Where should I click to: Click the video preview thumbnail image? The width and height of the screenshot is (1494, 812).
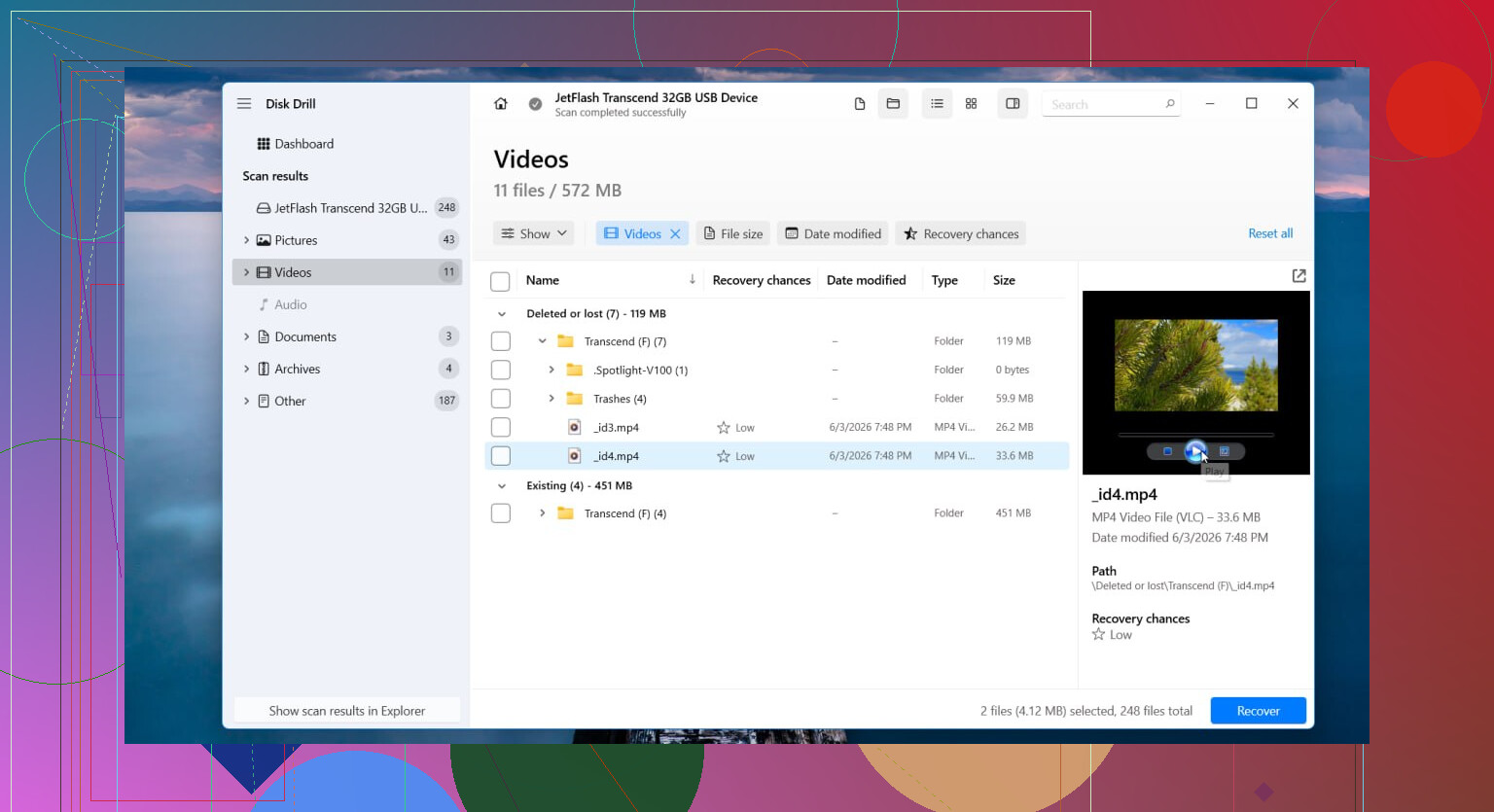(1196, 365)
